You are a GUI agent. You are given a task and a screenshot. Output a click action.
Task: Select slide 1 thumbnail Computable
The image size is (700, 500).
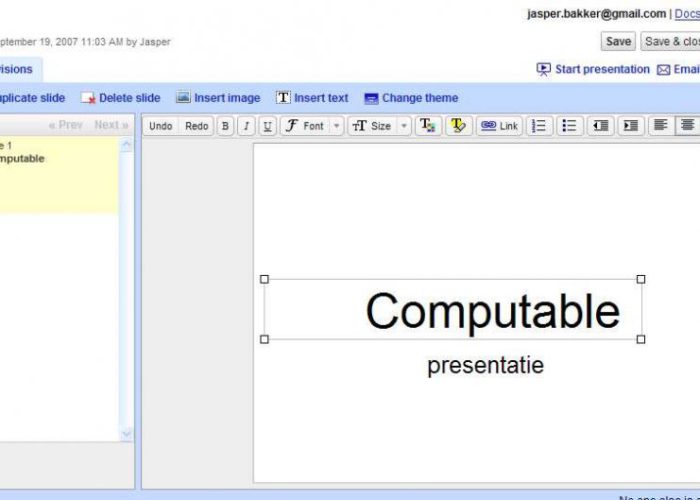click(x=59, y=175)
